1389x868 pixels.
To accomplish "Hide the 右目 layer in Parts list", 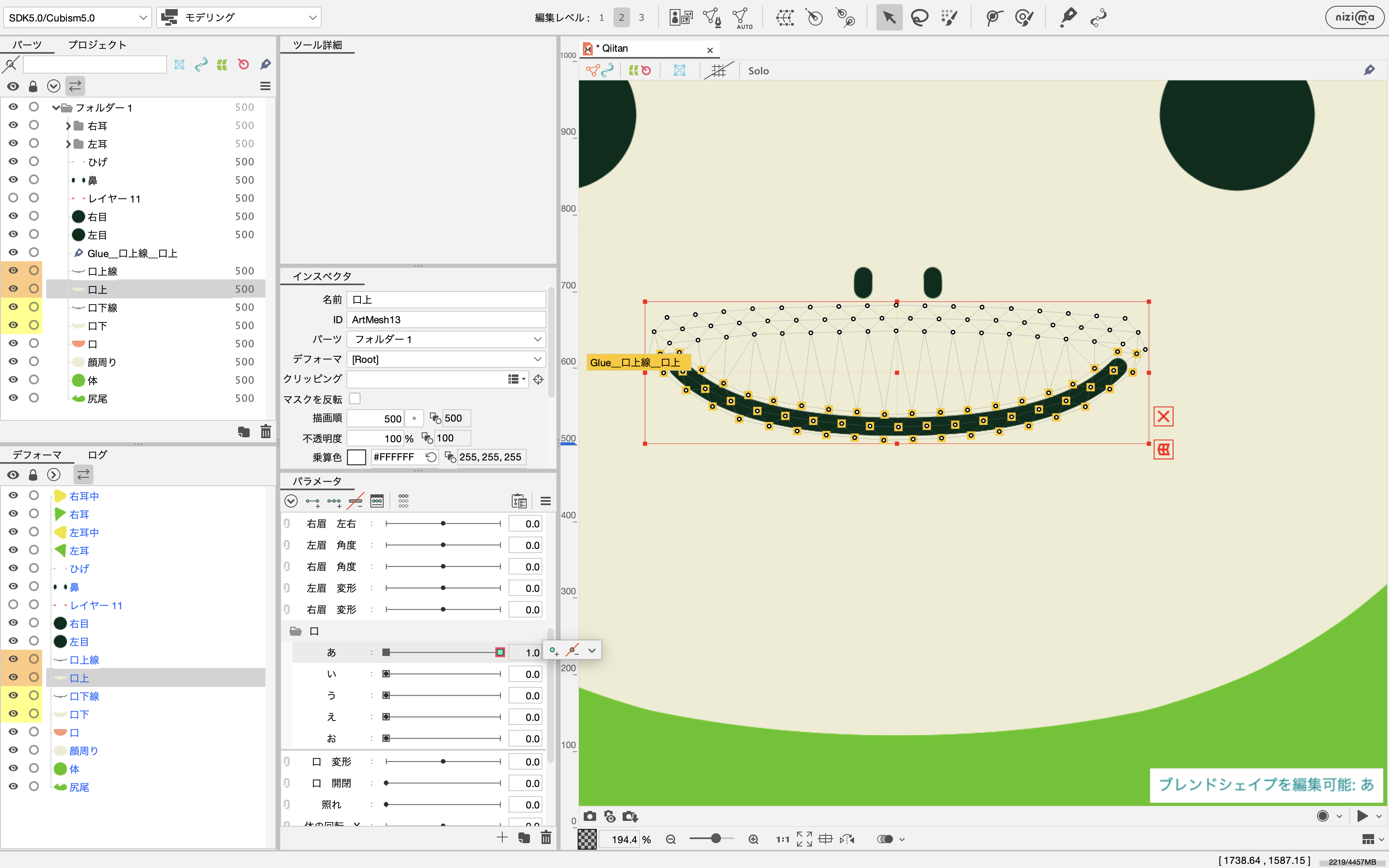I will [13, 217].
